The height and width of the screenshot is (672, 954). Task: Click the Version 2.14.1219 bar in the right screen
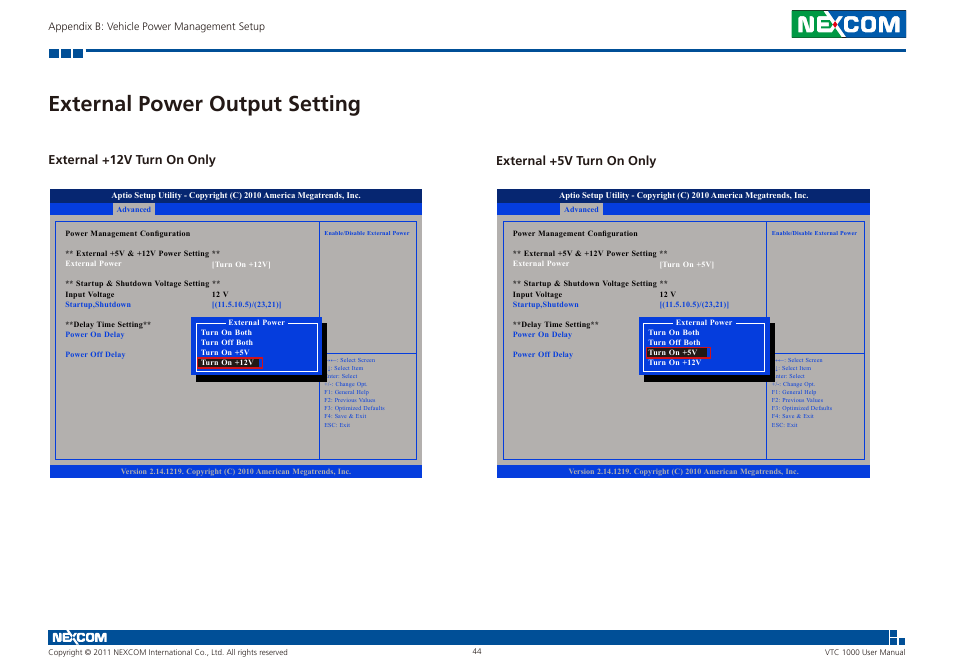[x=683, y=471]
